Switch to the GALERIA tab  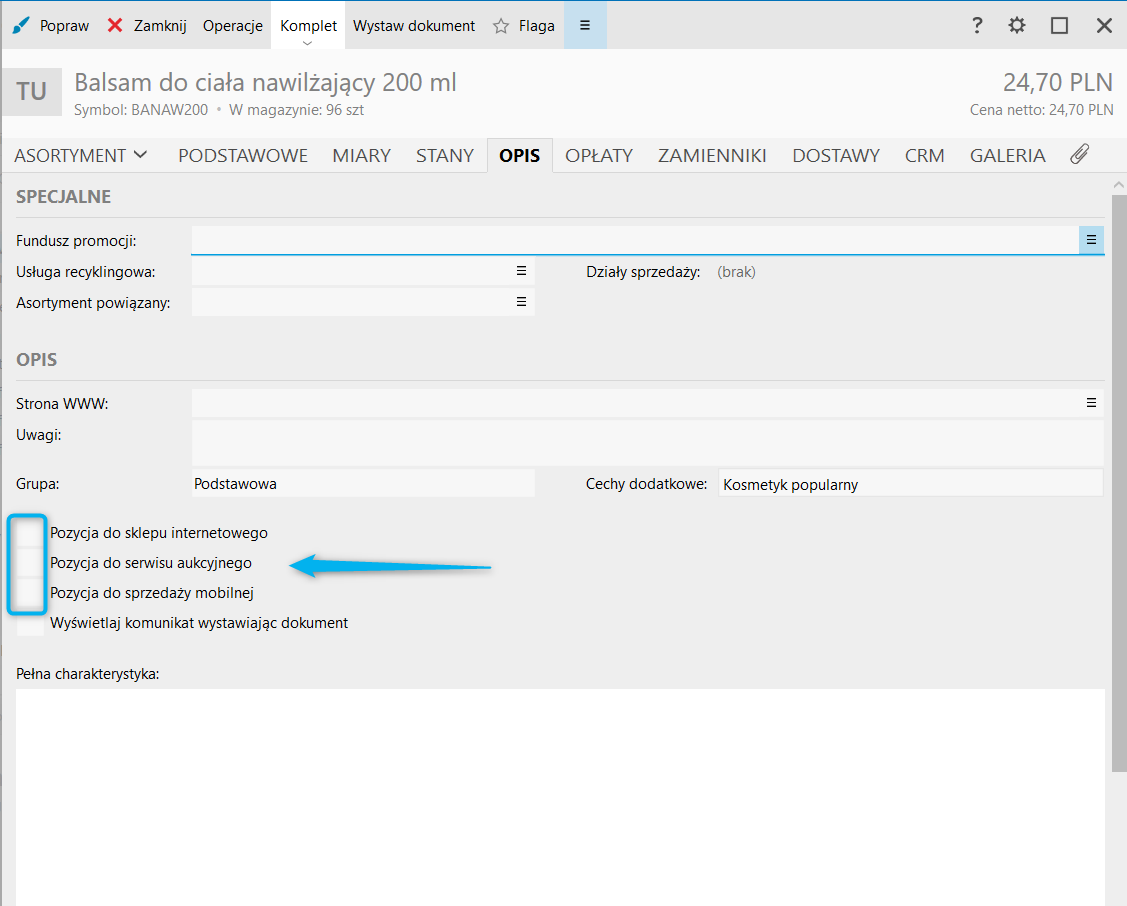coord(1007,155)
